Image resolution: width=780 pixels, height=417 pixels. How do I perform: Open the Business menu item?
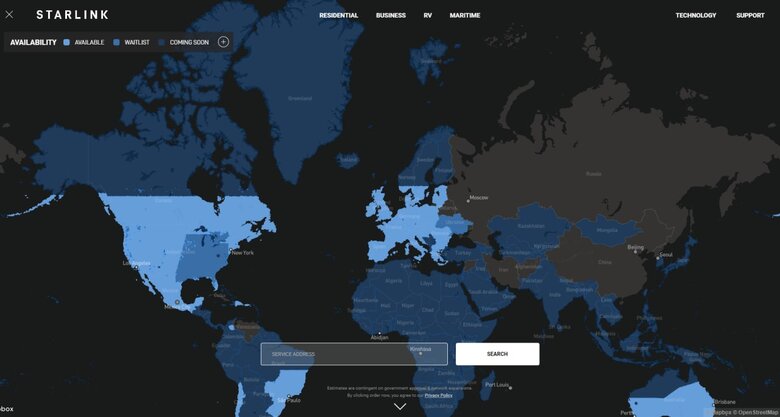(x=391, y=16)
